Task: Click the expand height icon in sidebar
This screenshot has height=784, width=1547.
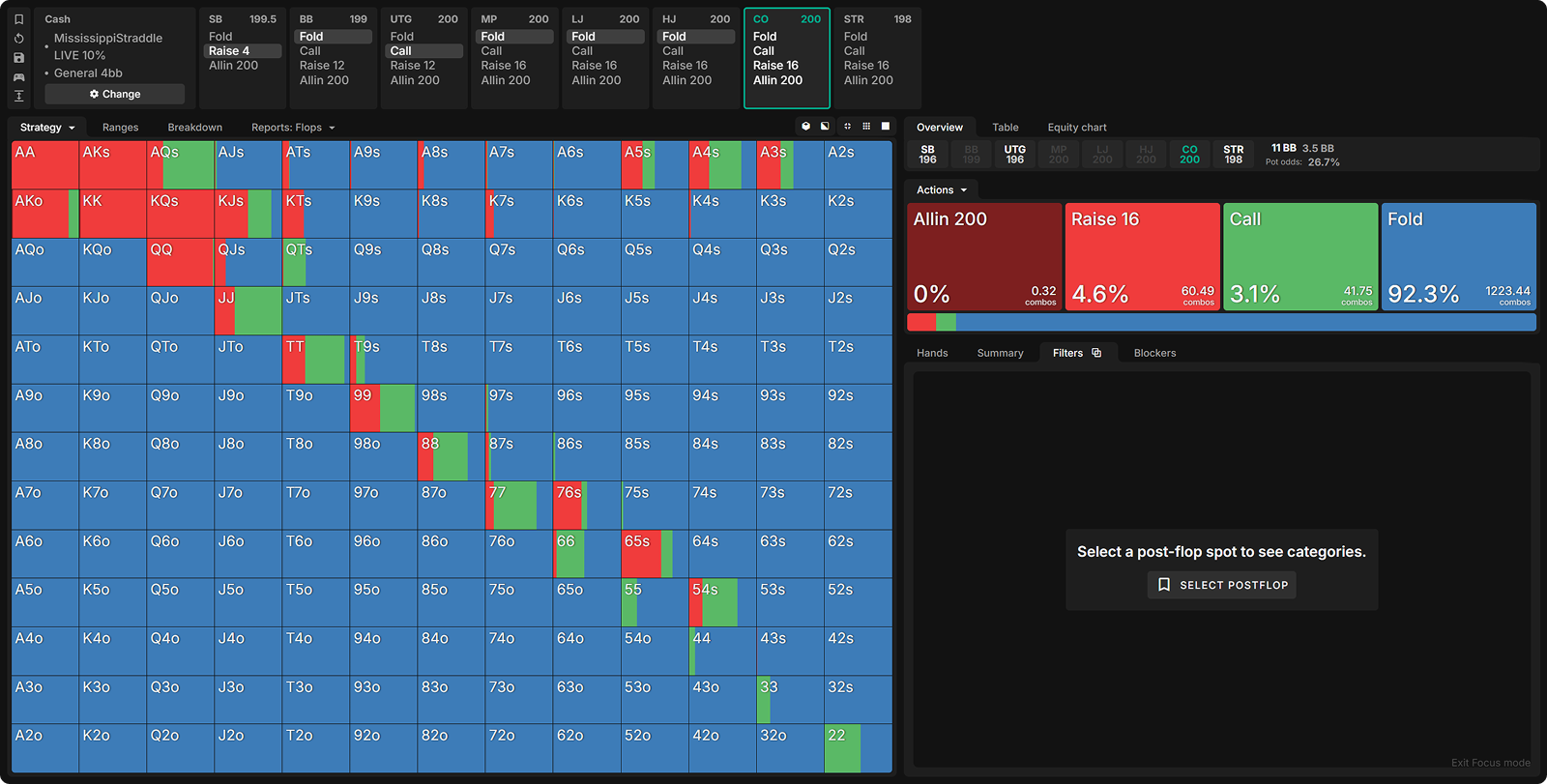Action: point(18,96)
